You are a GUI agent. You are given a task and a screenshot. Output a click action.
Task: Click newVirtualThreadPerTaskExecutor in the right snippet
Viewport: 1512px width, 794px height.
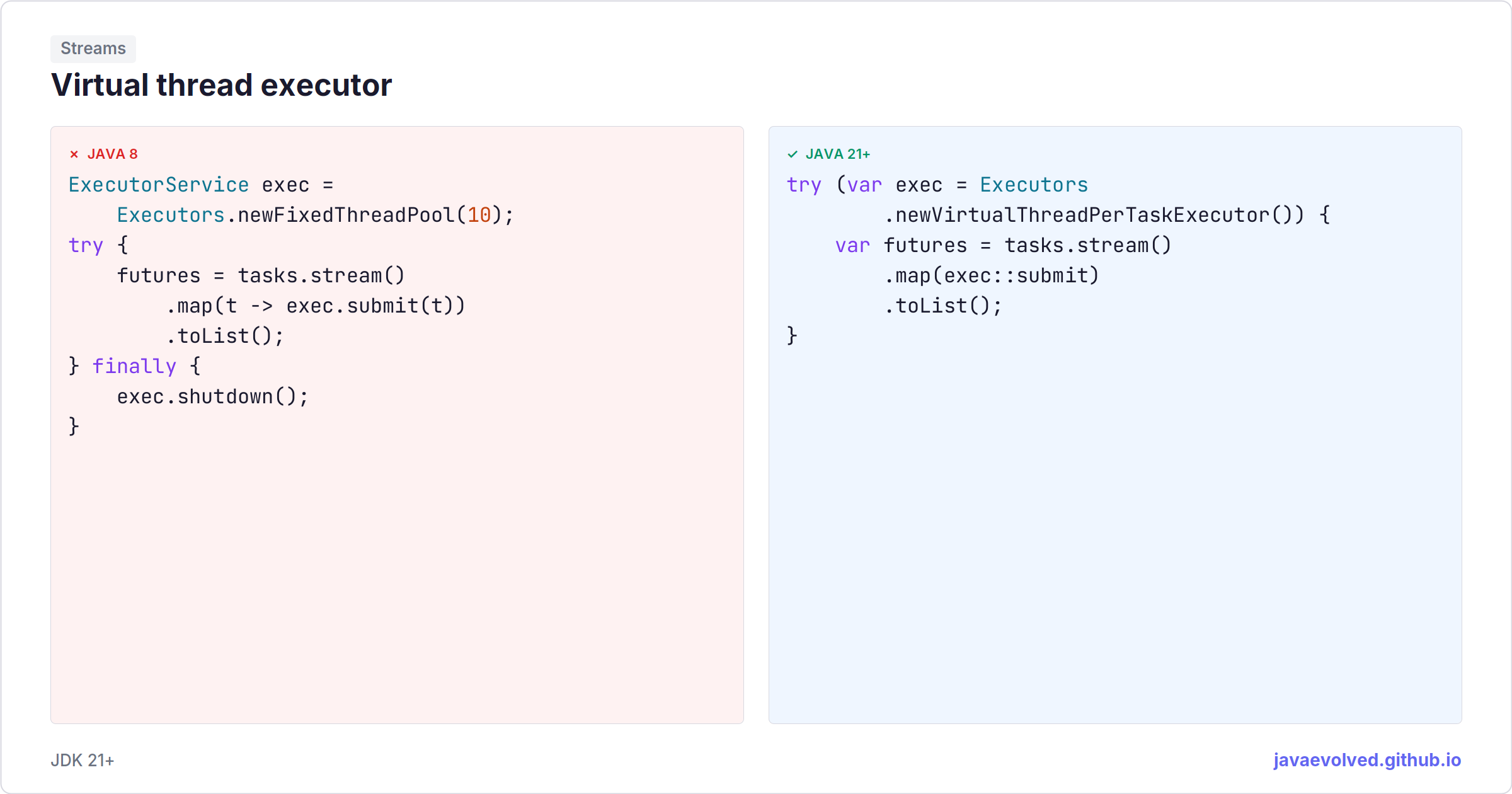point(1082,215)
